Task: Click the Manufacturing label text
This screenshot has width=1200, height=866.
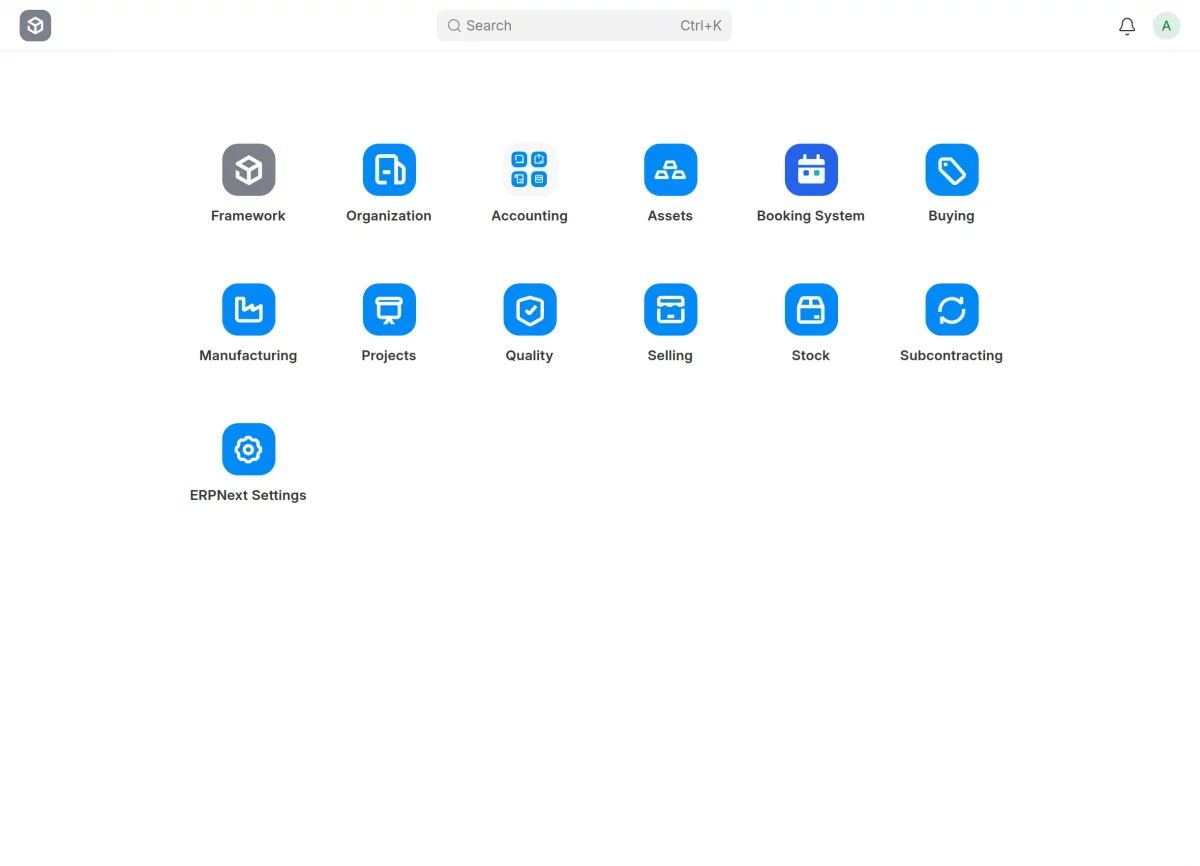Action: 248,356
